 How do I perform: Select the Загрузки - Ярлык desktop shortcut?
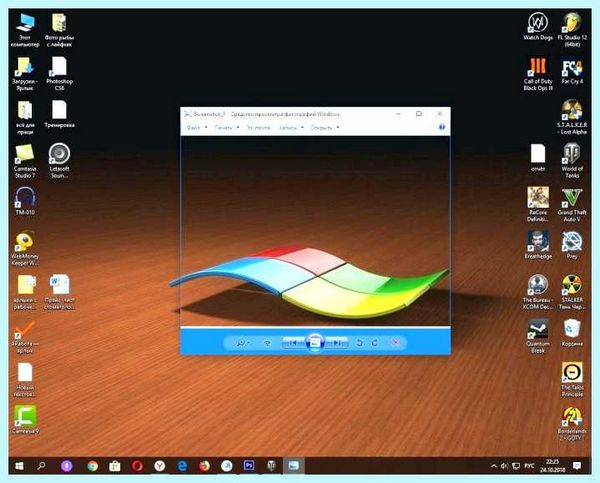[x=25, y=74]
